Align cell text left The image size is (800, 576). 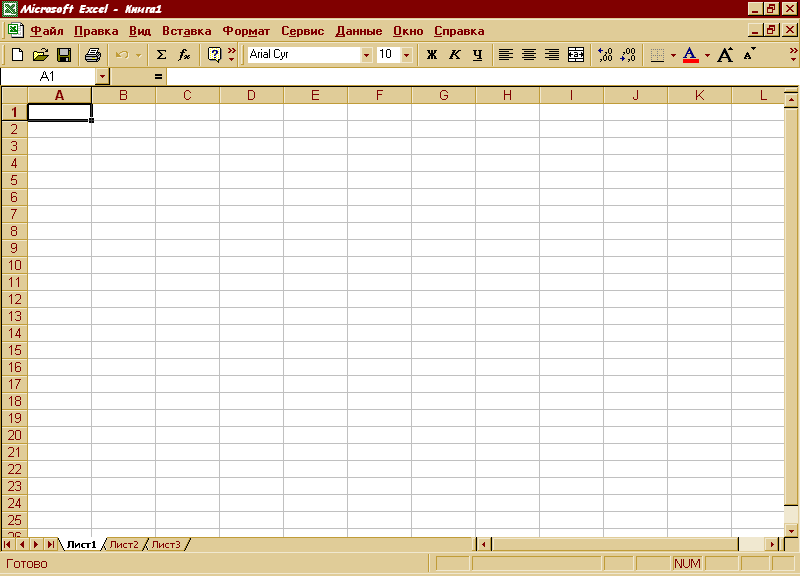pos(506,55)
